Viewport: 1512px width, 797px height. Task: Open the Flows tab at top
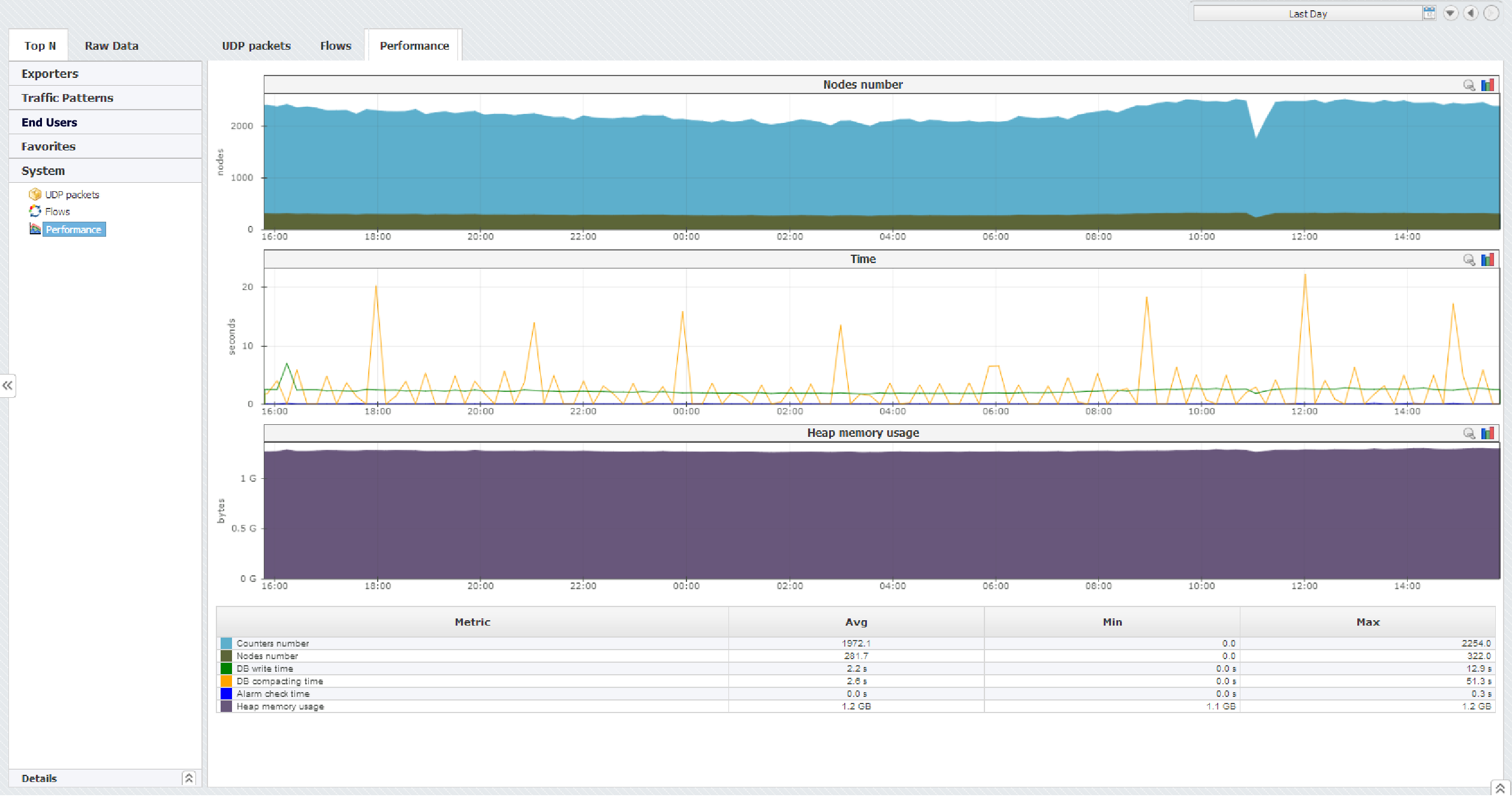pos(335,45)
